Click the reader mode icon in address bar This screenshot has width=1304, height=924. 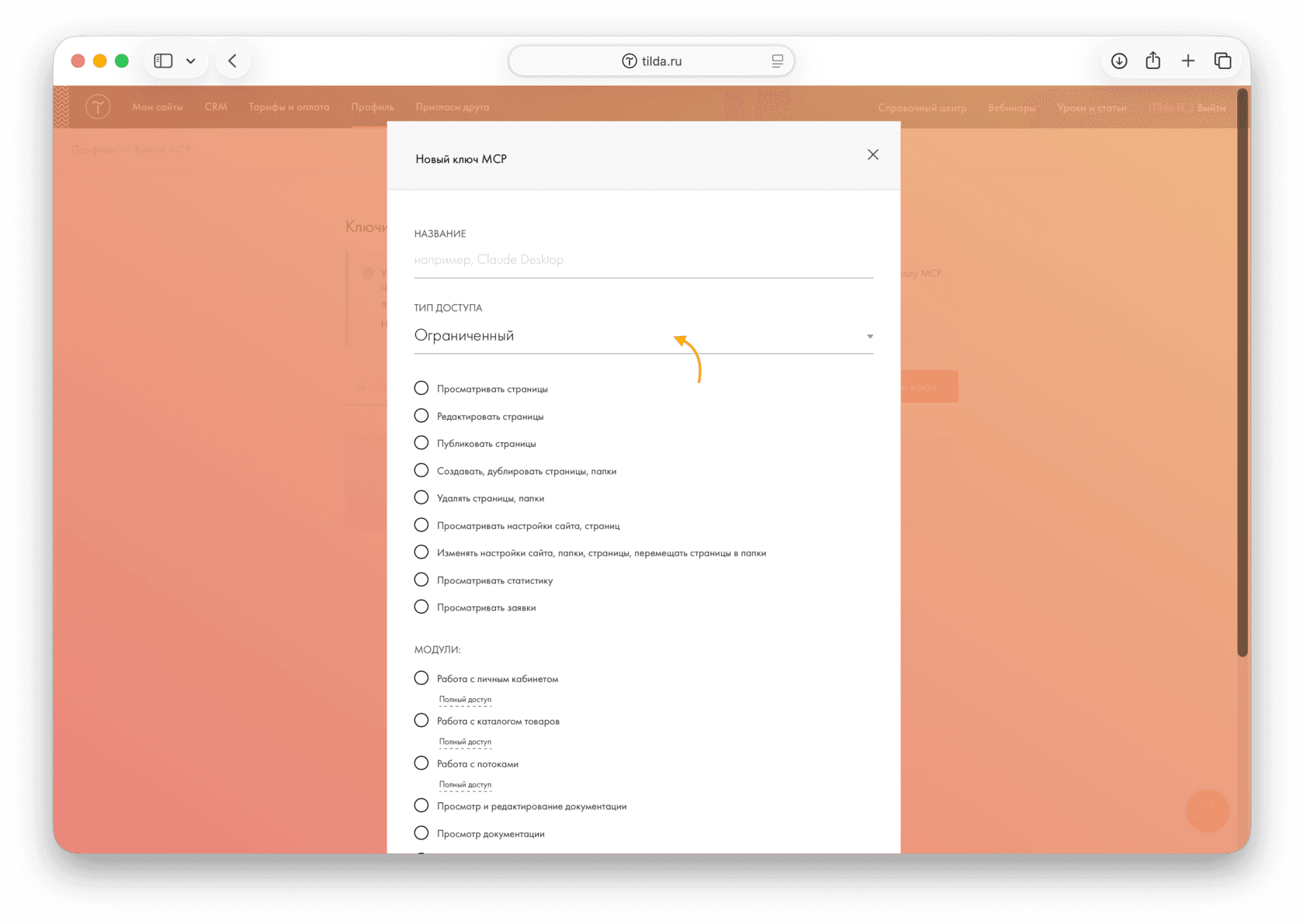click(x=777, y=61)
